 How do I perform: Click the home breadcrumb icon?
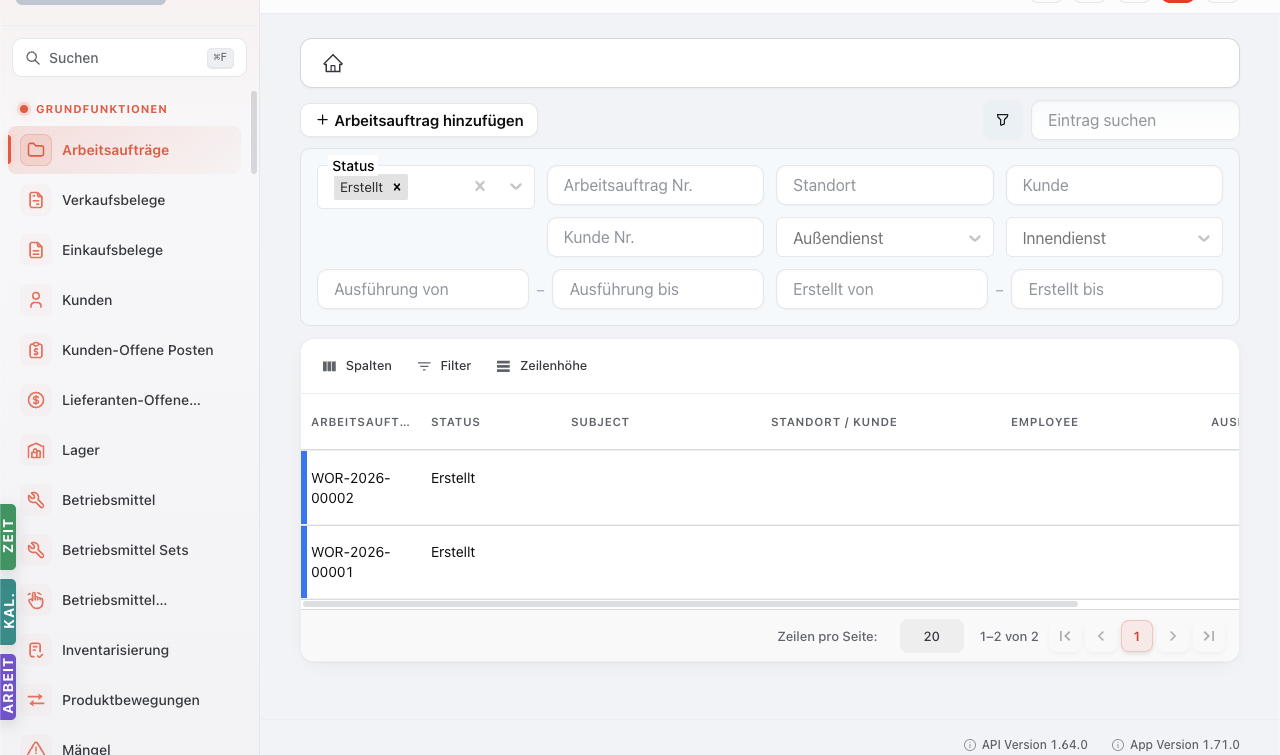tap(333, 64)
